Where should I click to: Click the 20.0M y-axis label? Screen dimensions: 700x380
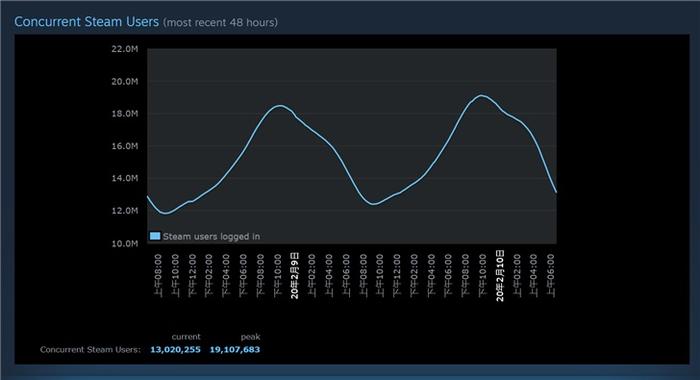click(x=125, y=82)
